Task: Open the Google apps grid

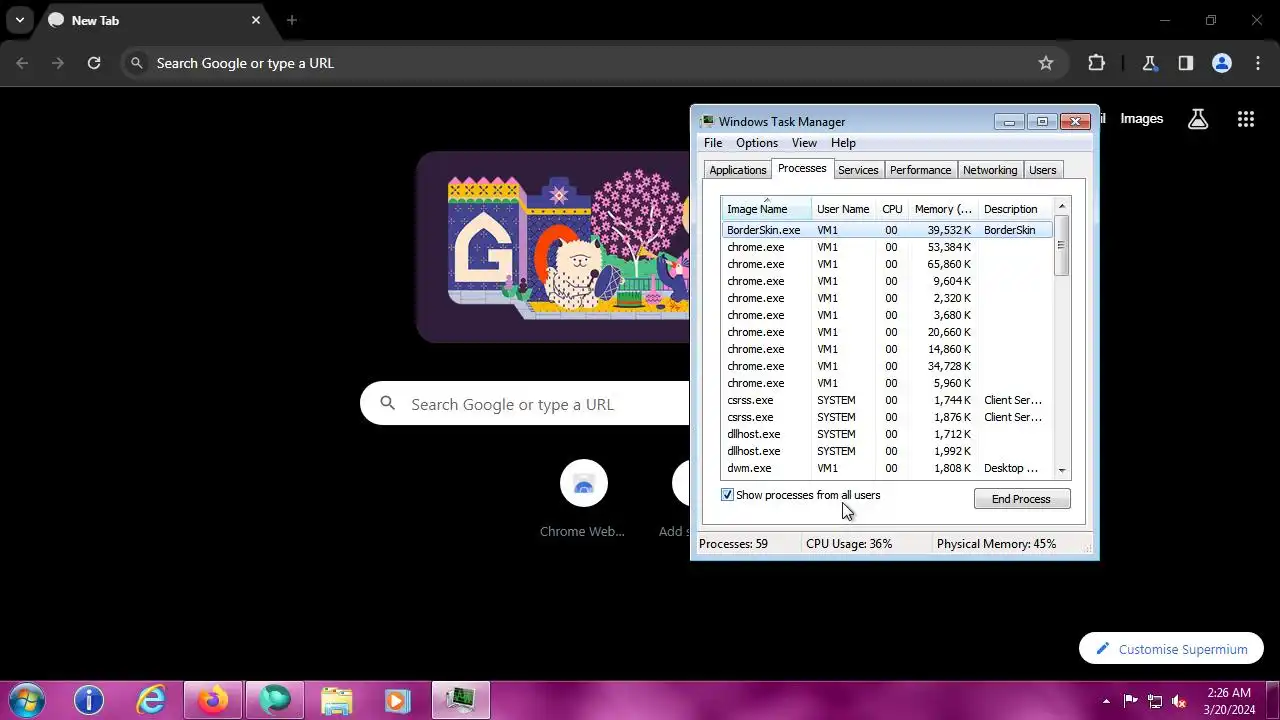Action: [x=1246, y=119]
